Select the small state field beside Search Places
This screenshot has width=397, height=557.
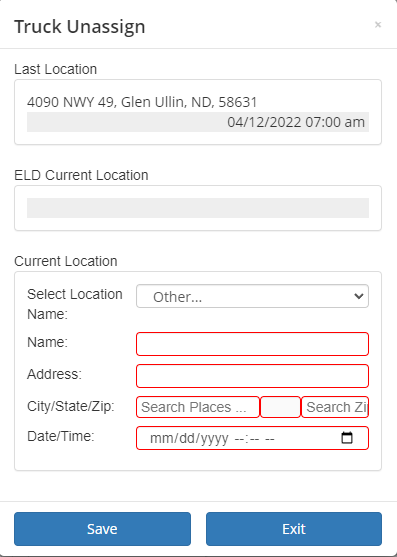281,407
